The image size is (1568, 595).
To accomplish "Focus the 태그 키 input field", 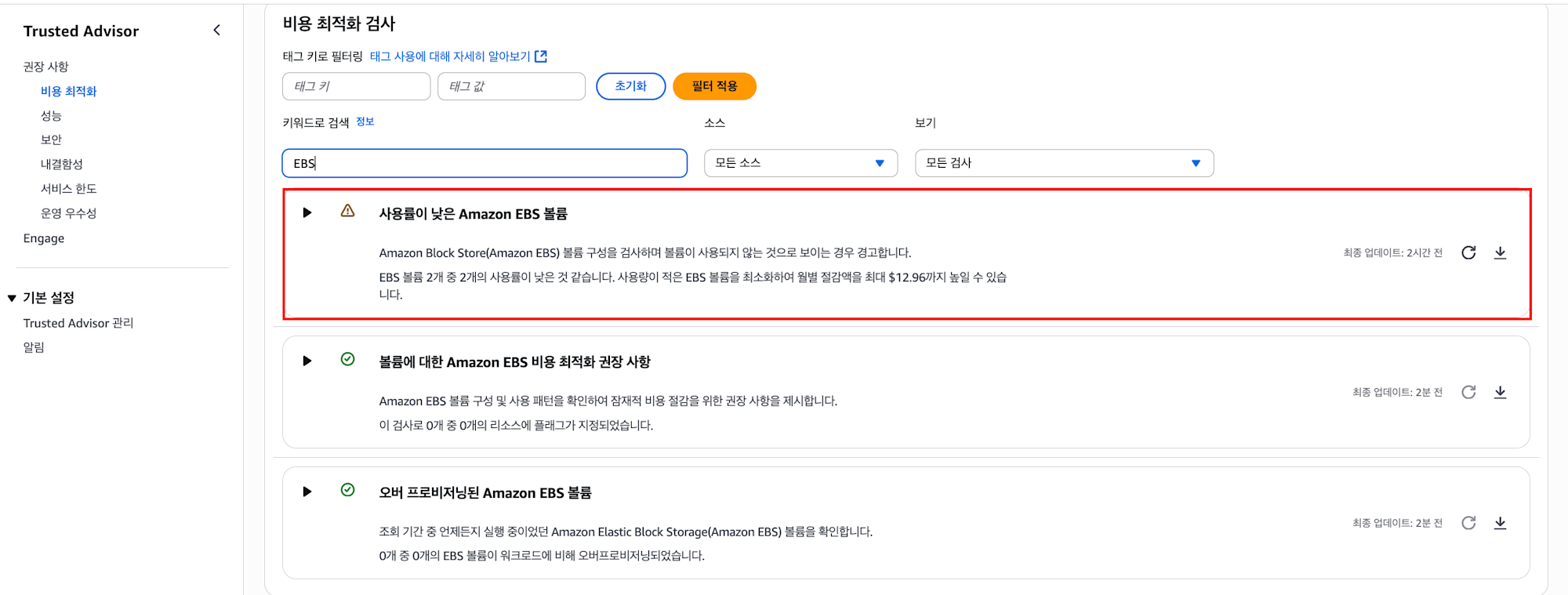I will point(356,86).
